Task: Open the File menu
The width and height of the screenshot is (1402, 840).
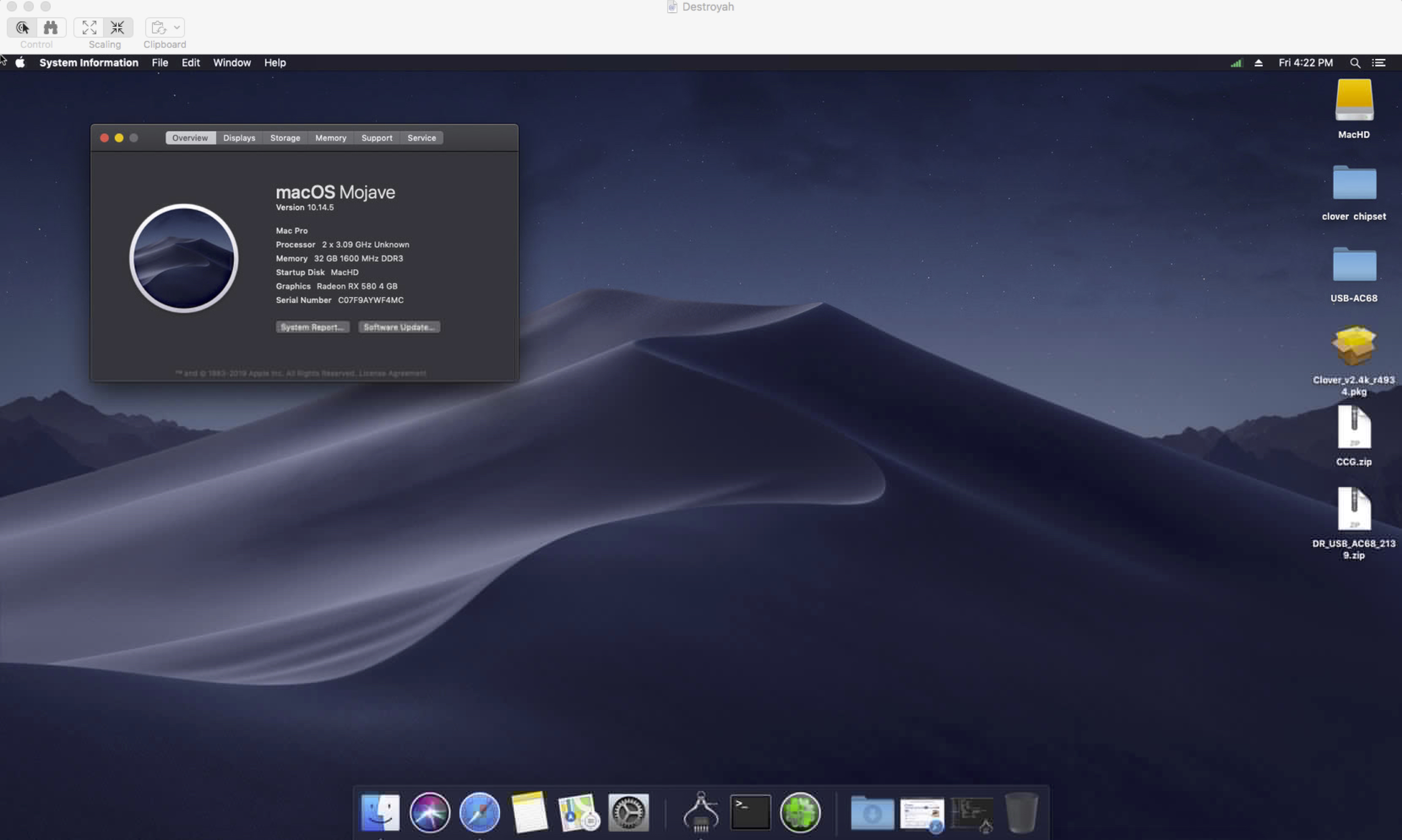Action: 160,62
